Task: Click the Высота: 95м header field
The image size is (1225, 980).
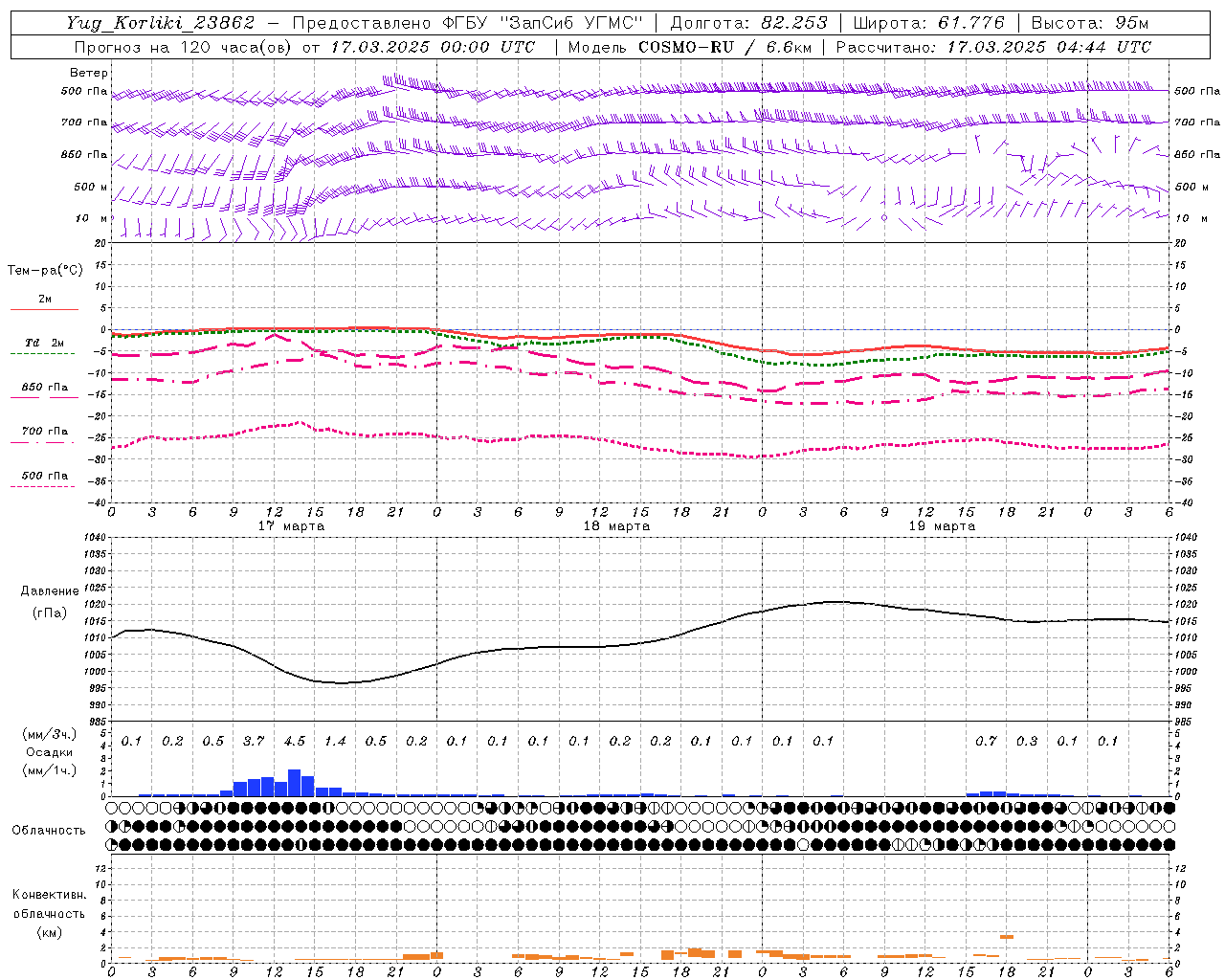Action: (1089, 23)
